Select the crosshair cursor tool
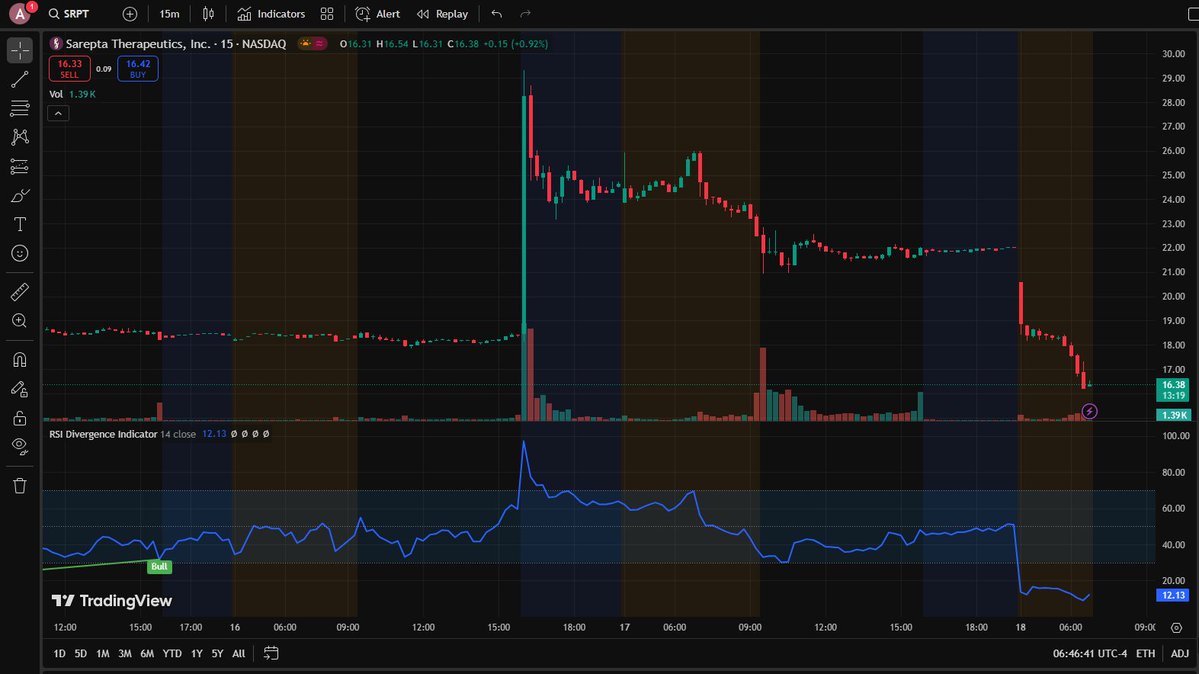Image resolution: width=1199 pixels, height=674 pixels. tap(20, 50)
